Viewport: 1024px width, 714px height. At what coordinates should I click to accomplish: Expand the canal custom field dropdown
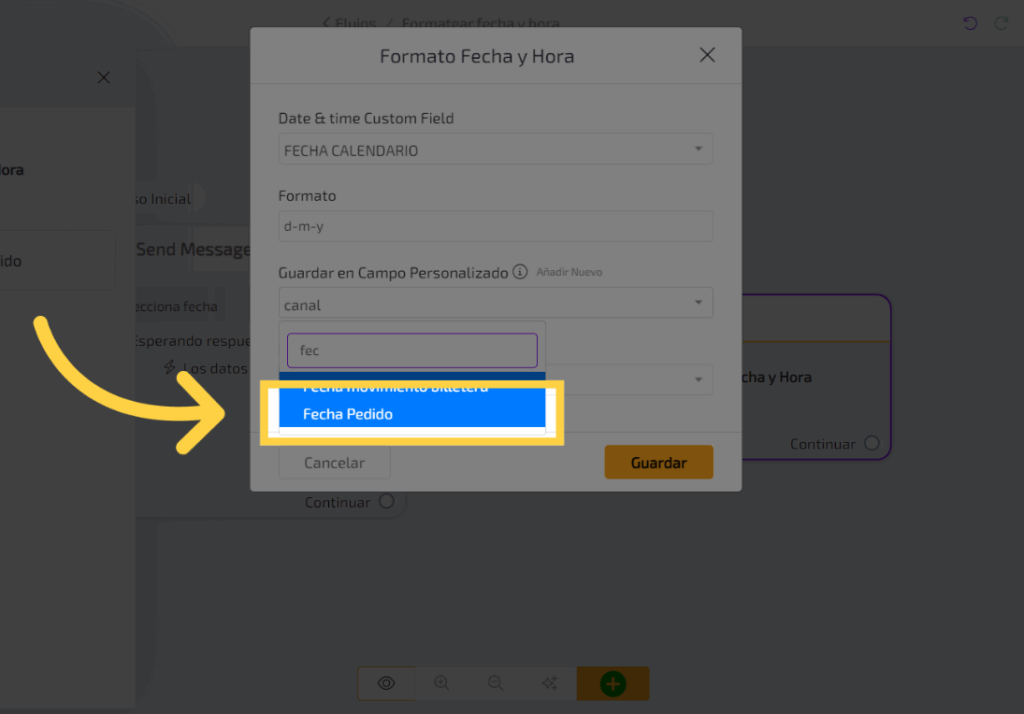coord(495,304)
